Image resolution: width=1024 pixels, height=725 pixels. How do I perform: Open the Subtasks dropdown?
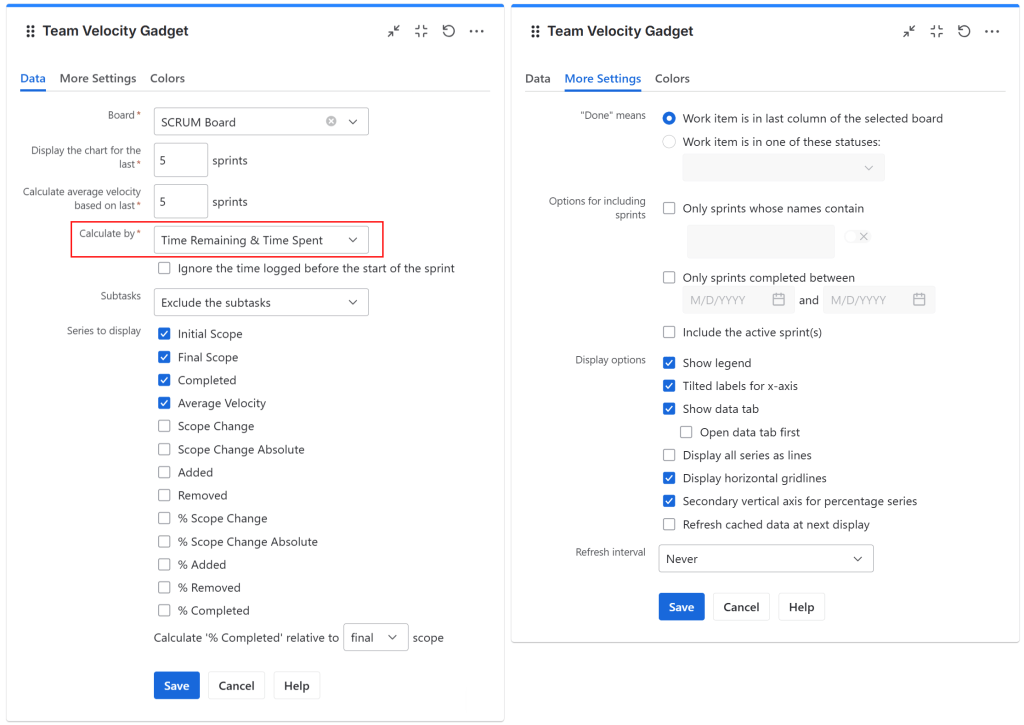[x=261, y=302]
